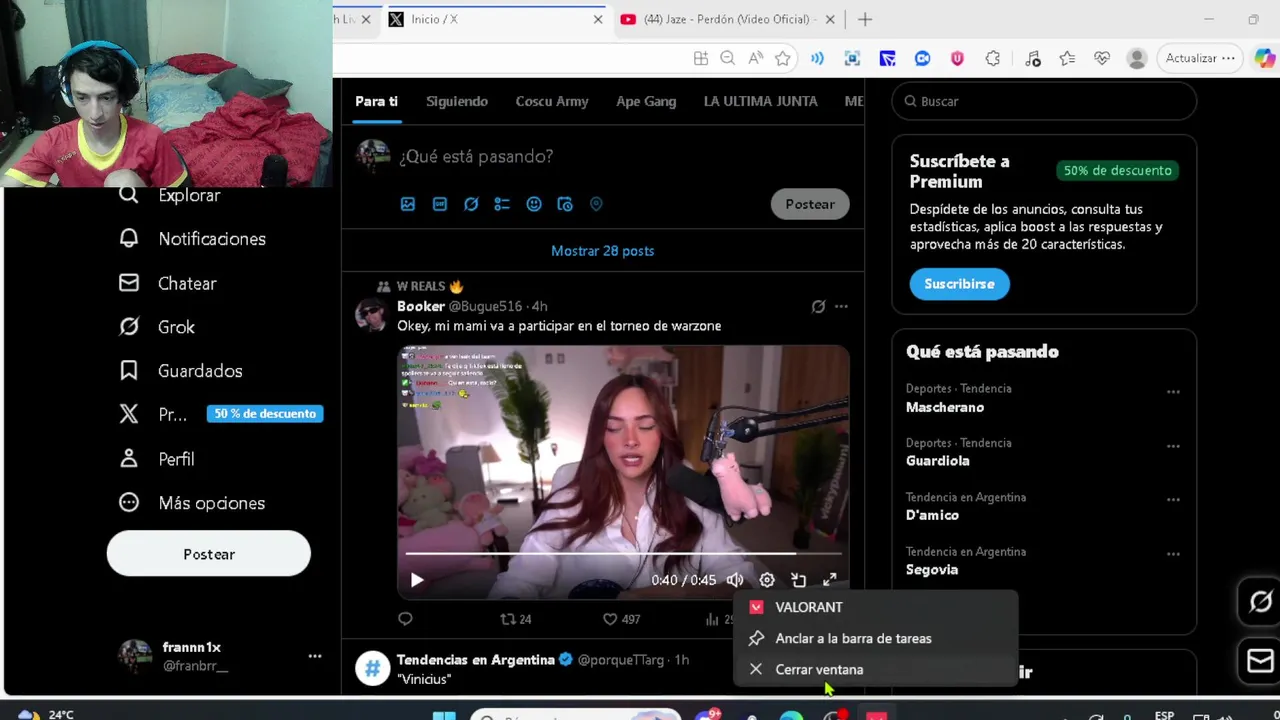
Task: Choose Anclar a la barra de tareas
Action: (875, 638)
